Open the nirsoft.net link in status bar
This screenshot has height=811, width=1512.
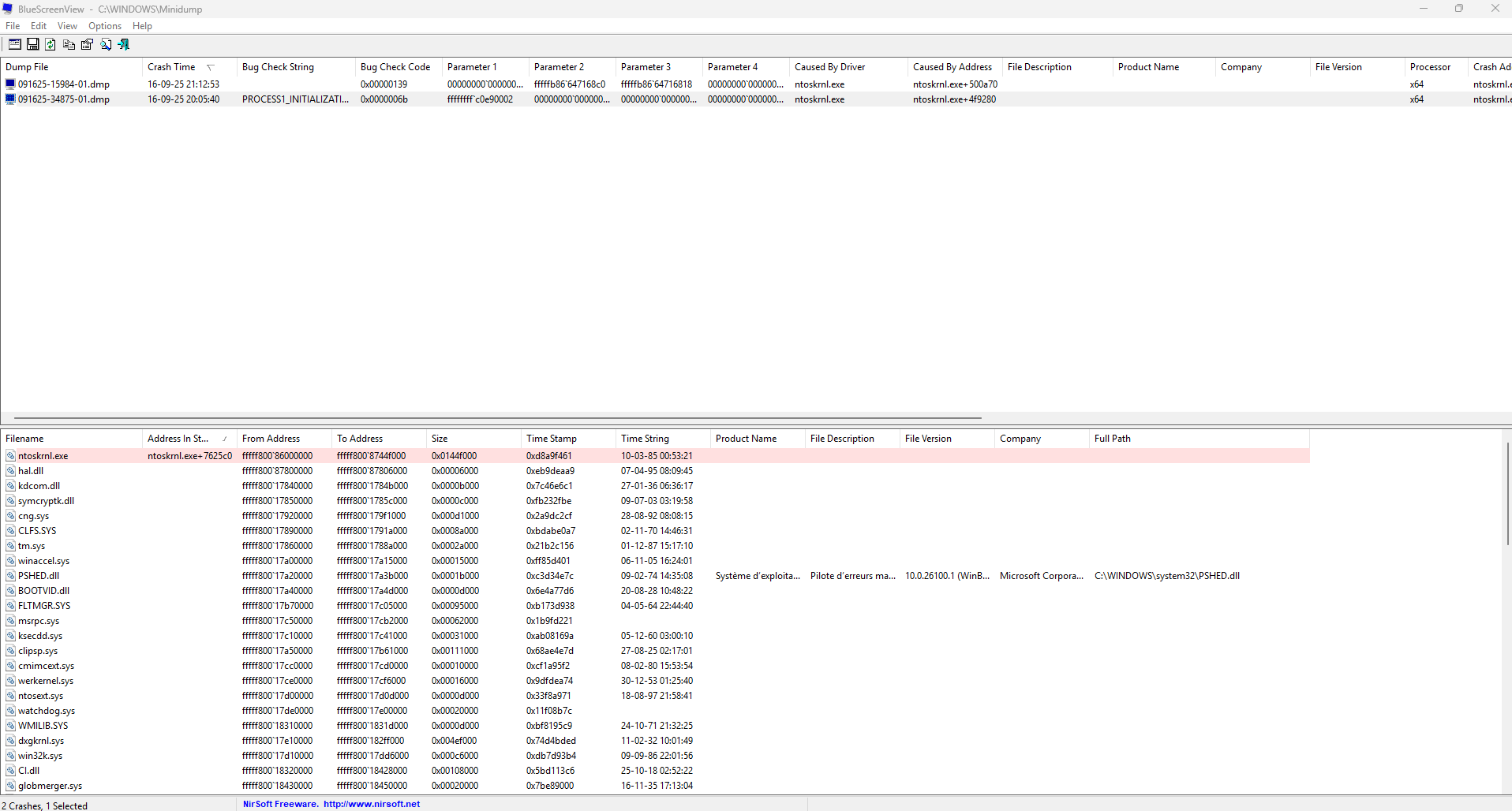(372, 804)
